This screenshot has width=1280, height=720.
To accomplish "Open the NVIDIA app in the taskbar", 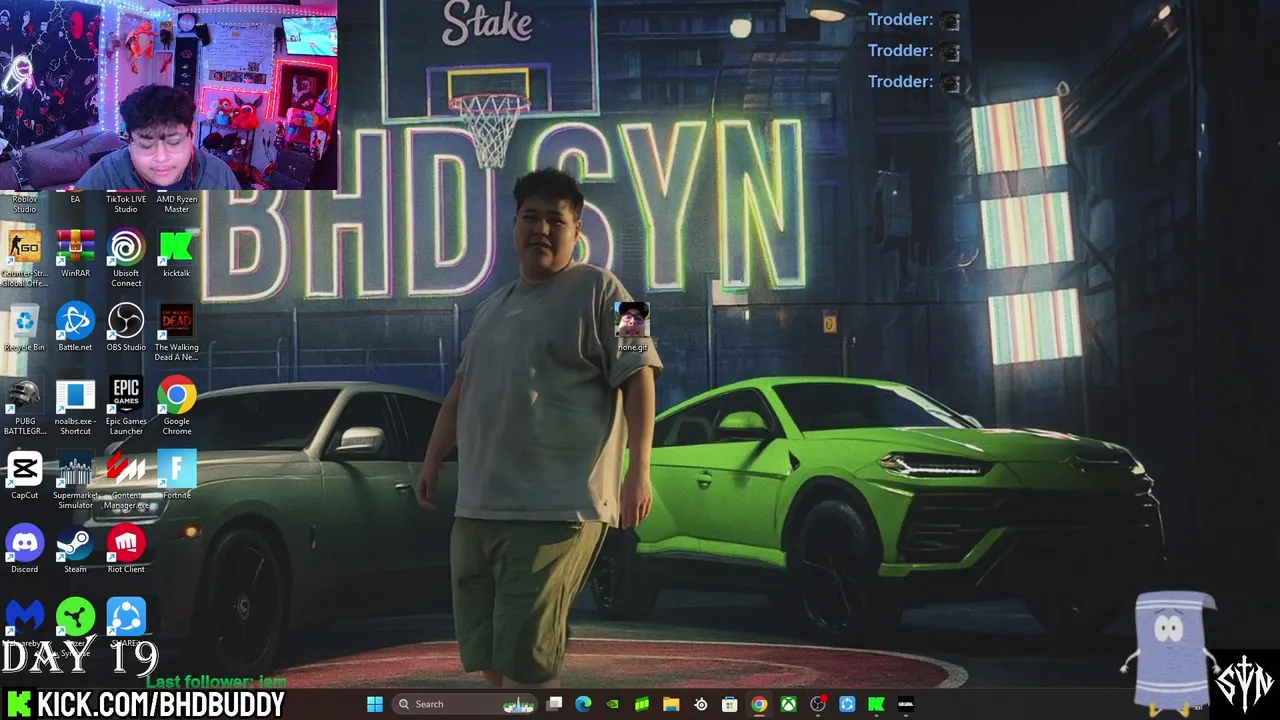I will 613,704.
